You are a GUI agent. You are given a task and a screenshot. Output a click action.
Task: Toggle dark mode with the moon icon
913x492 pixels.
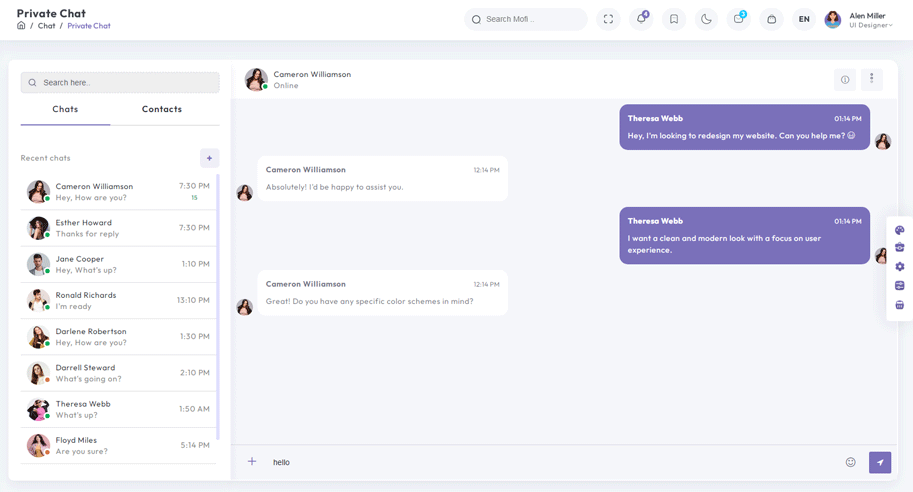point(706,19)
